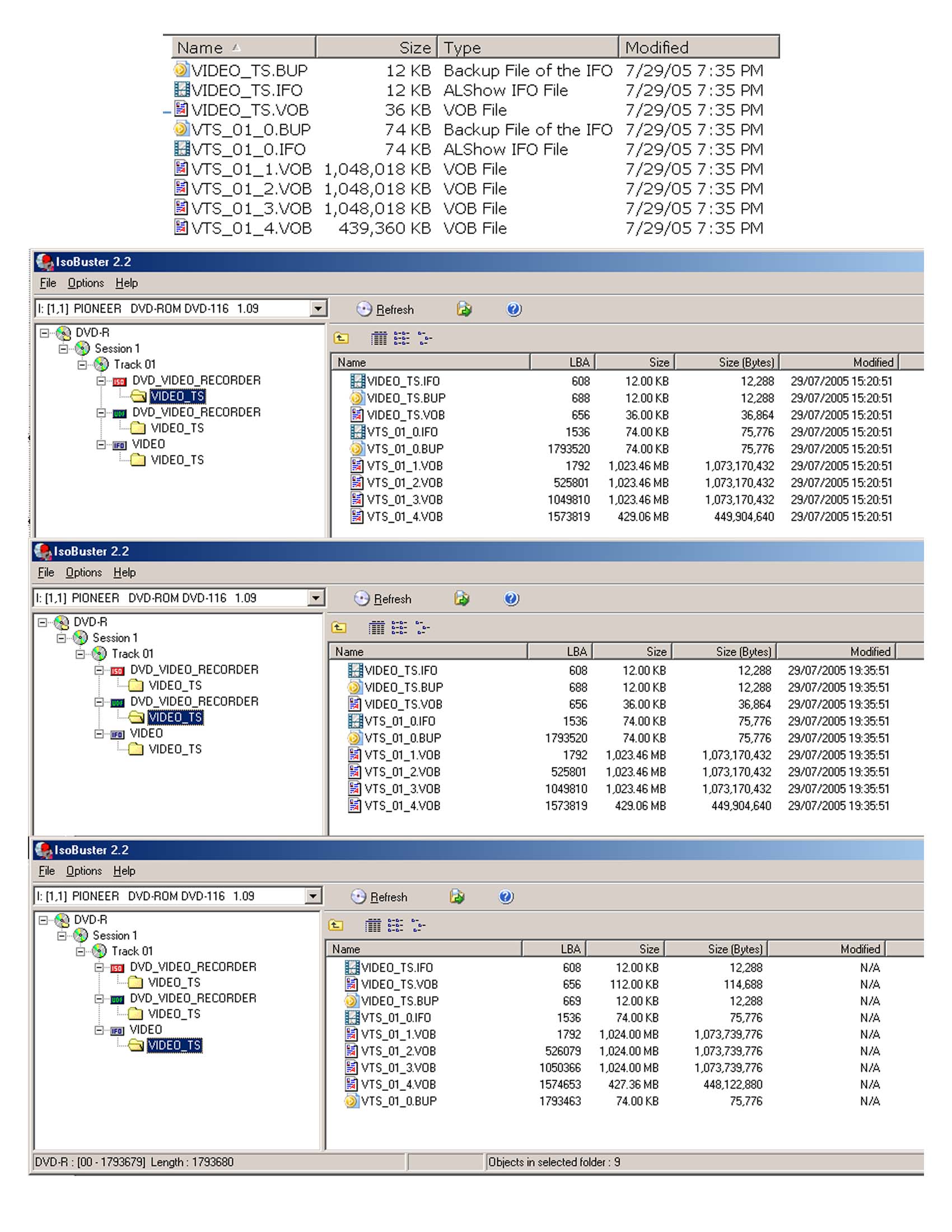The width and height of the screenshot is (952, 1232).
Task: Select VTS_01_3.VOB in middle IsoBuster list
Action: click(402, 789)
